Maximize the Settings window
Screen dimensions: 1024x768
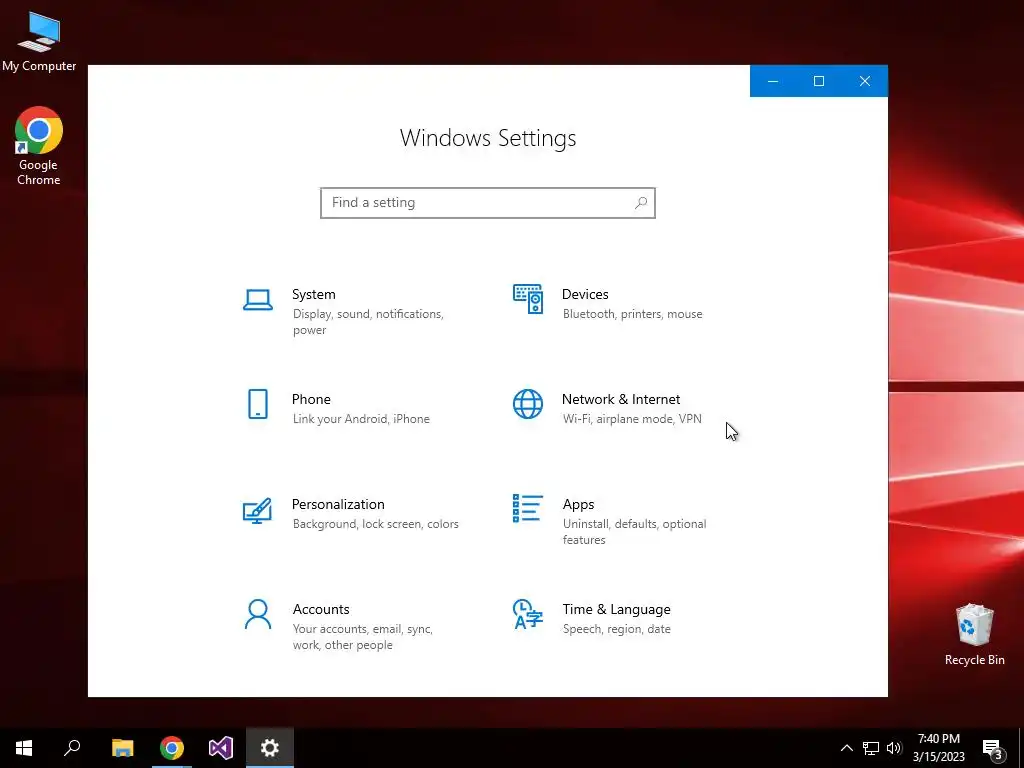[819, 81]
